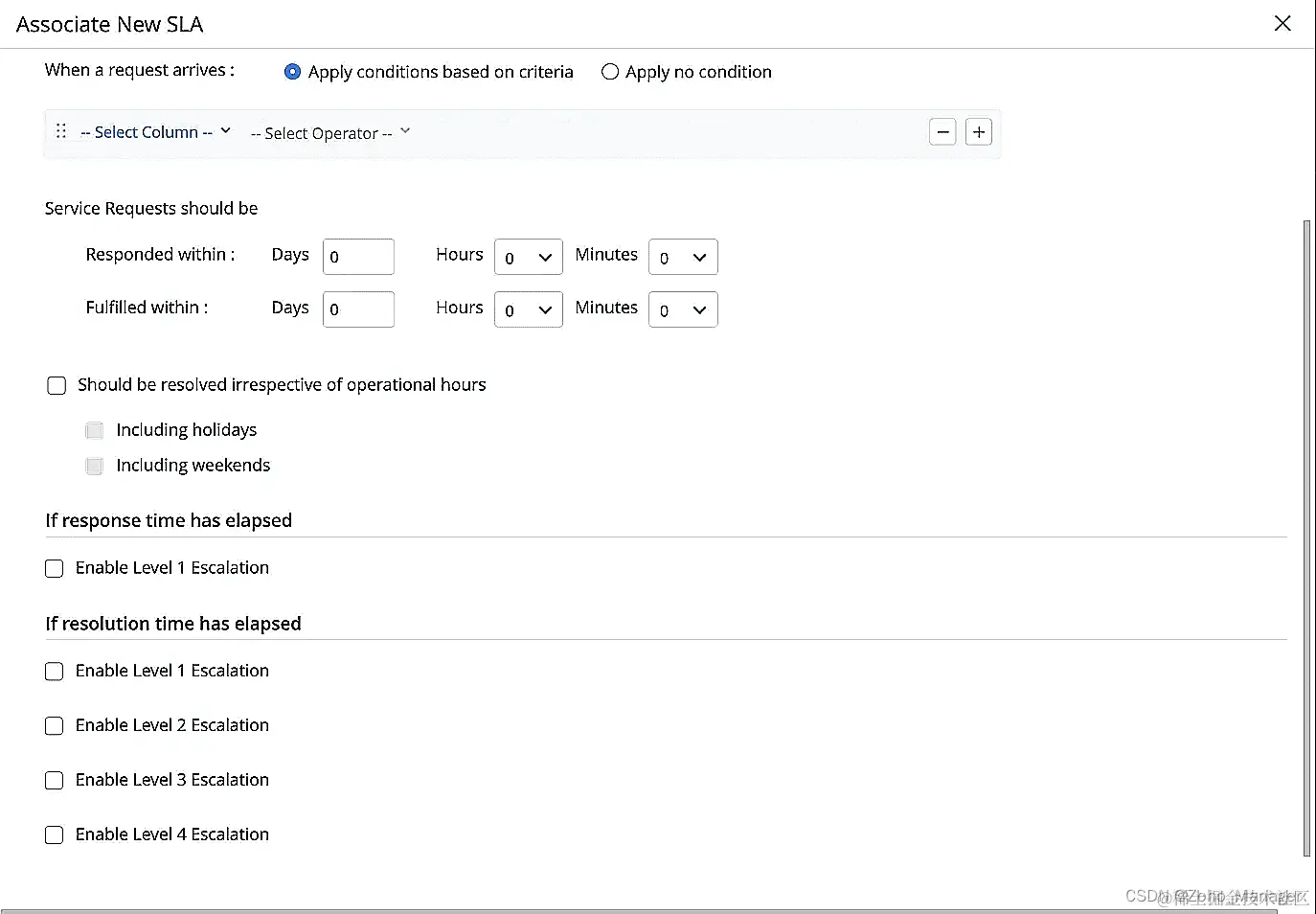Enable Level 1 Escalation for resolution time
The width and height of the screenshot is (1316, 914).
pyautogui.click(x=55, y=671)
